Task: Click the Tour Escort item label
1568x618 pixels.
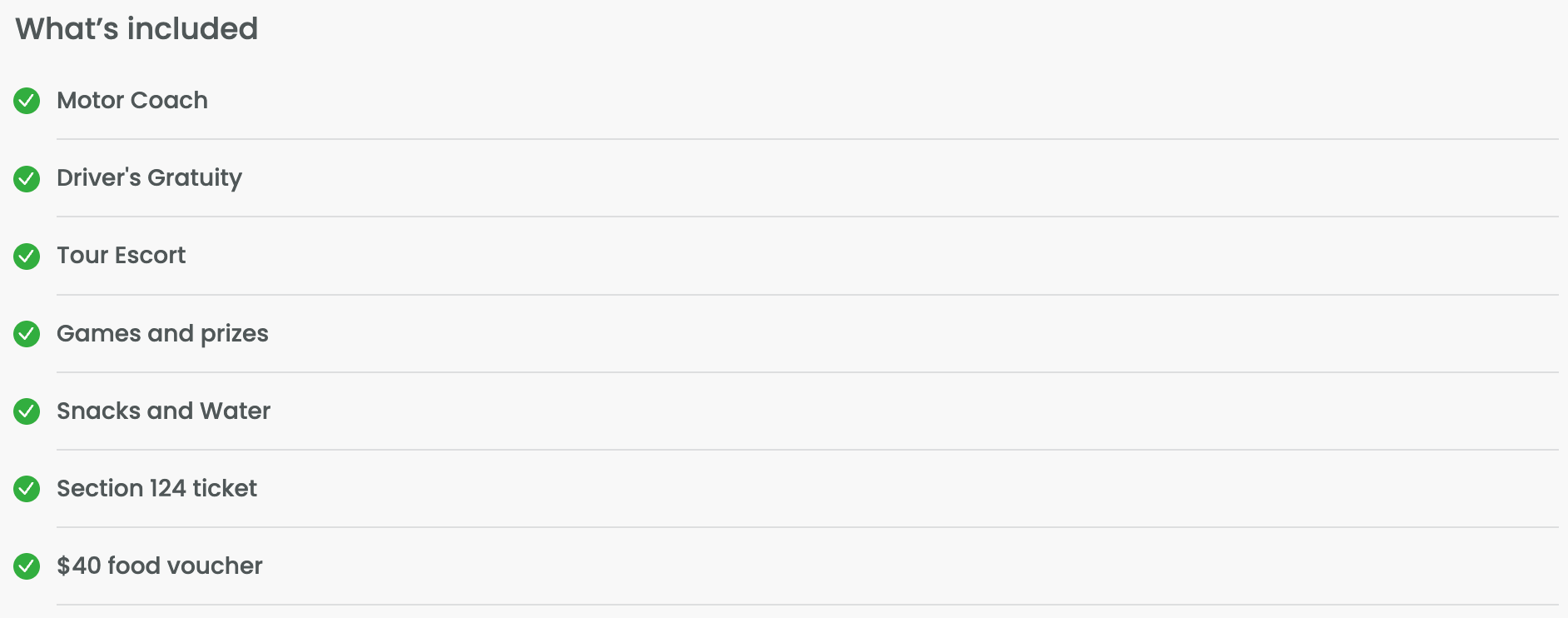Action: point(122,255)
